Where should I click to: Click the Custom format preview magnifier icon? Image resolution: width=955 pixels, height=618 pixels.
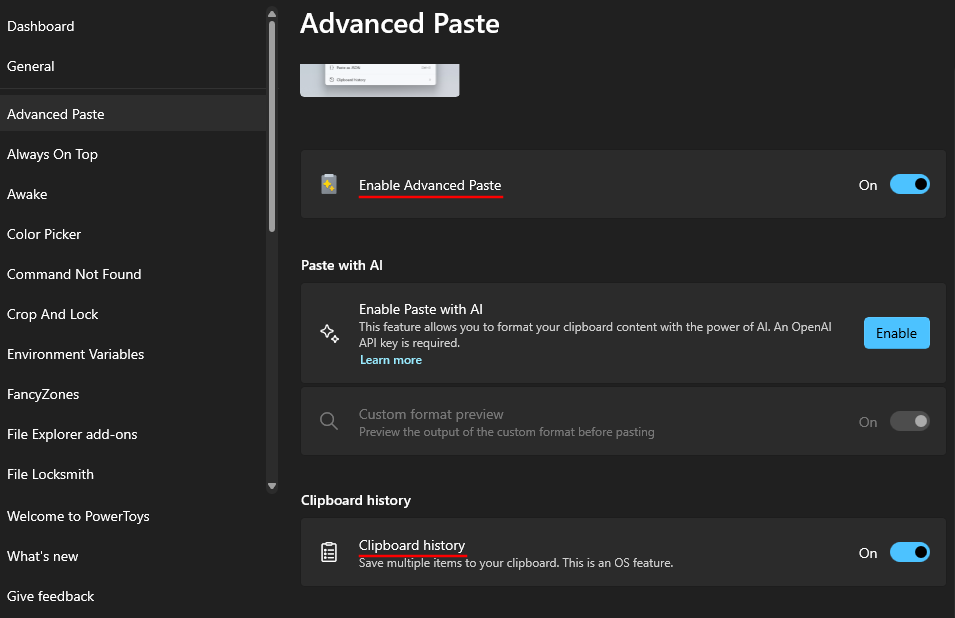pyautogui.click(x=329, y=421)
